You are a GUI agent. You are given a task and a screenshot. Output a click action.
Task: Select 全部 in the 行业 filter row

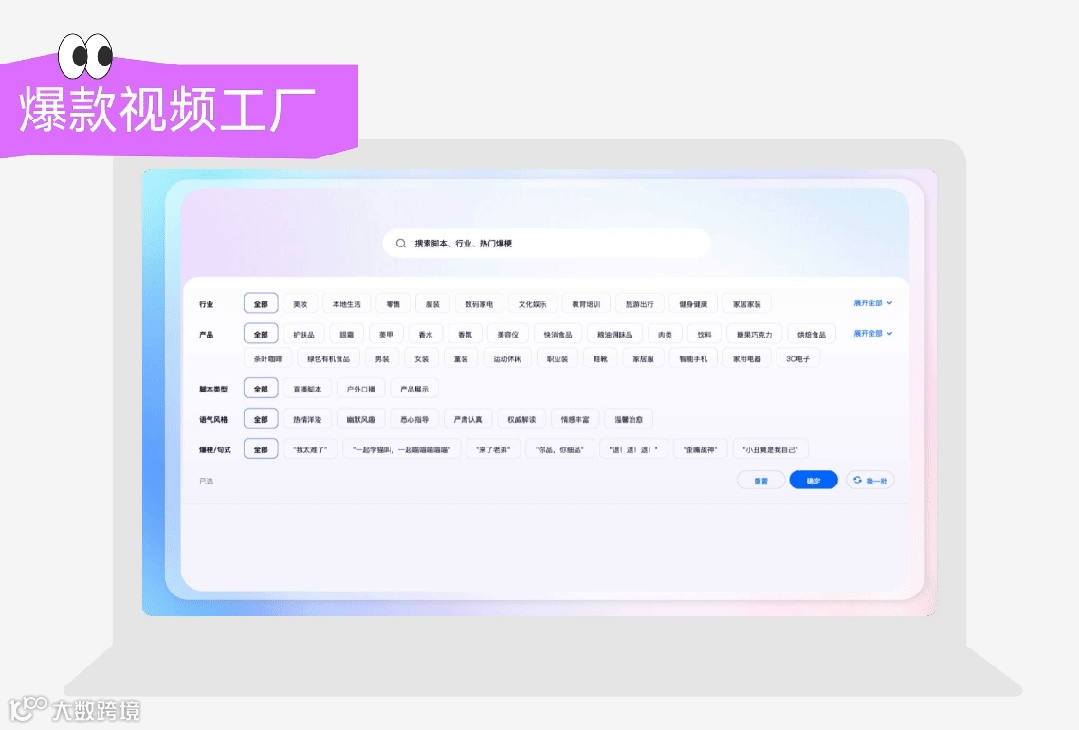click(x=262, y=301)
